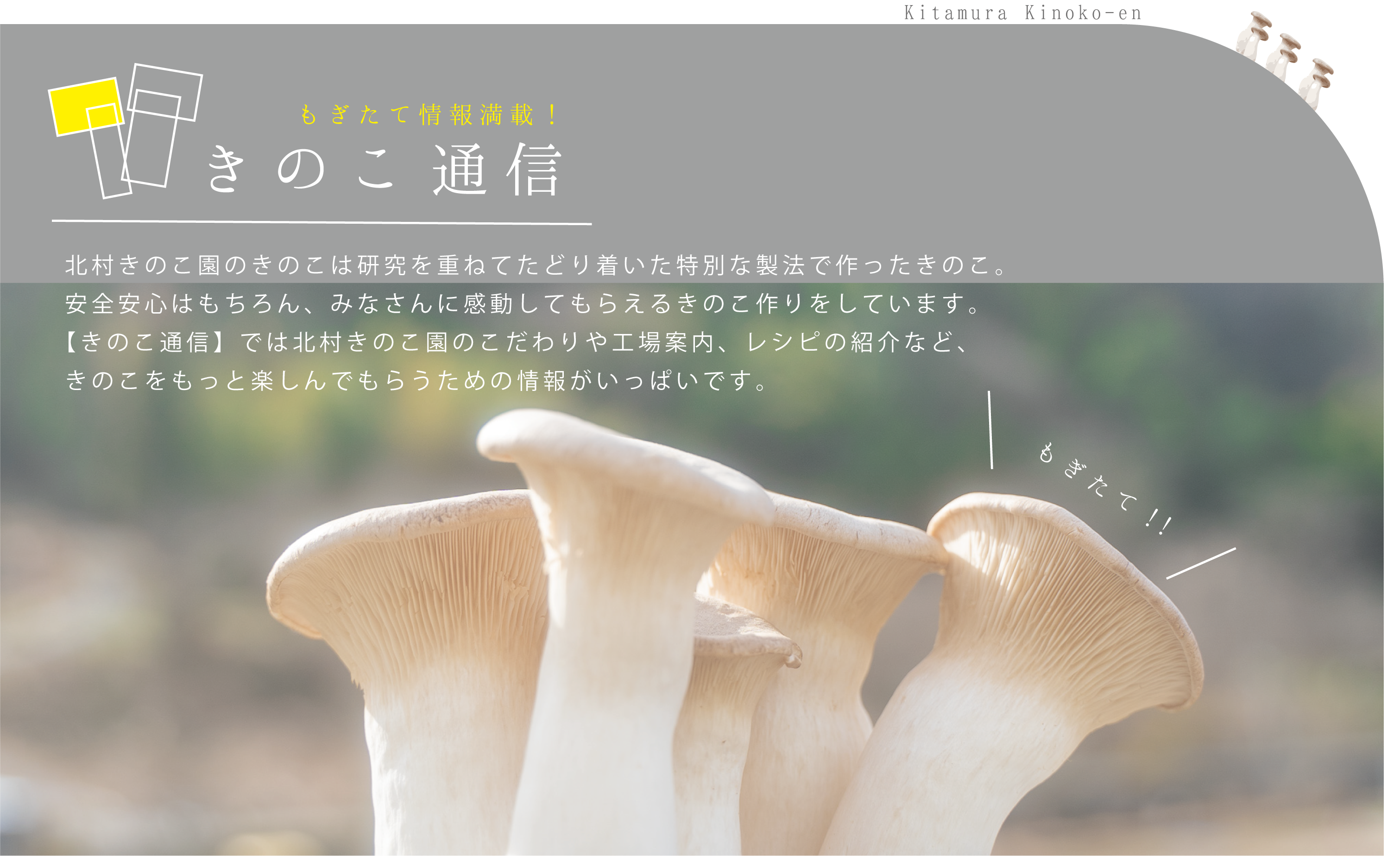Click the white underline below the title

[322, 222]
